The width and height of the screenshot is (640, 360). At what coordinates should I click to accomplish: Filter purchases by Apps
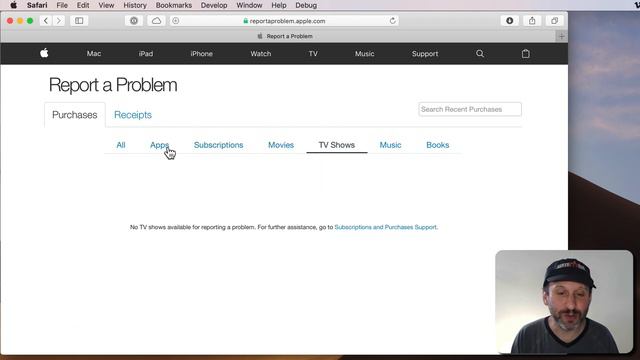tap(159, 145)
